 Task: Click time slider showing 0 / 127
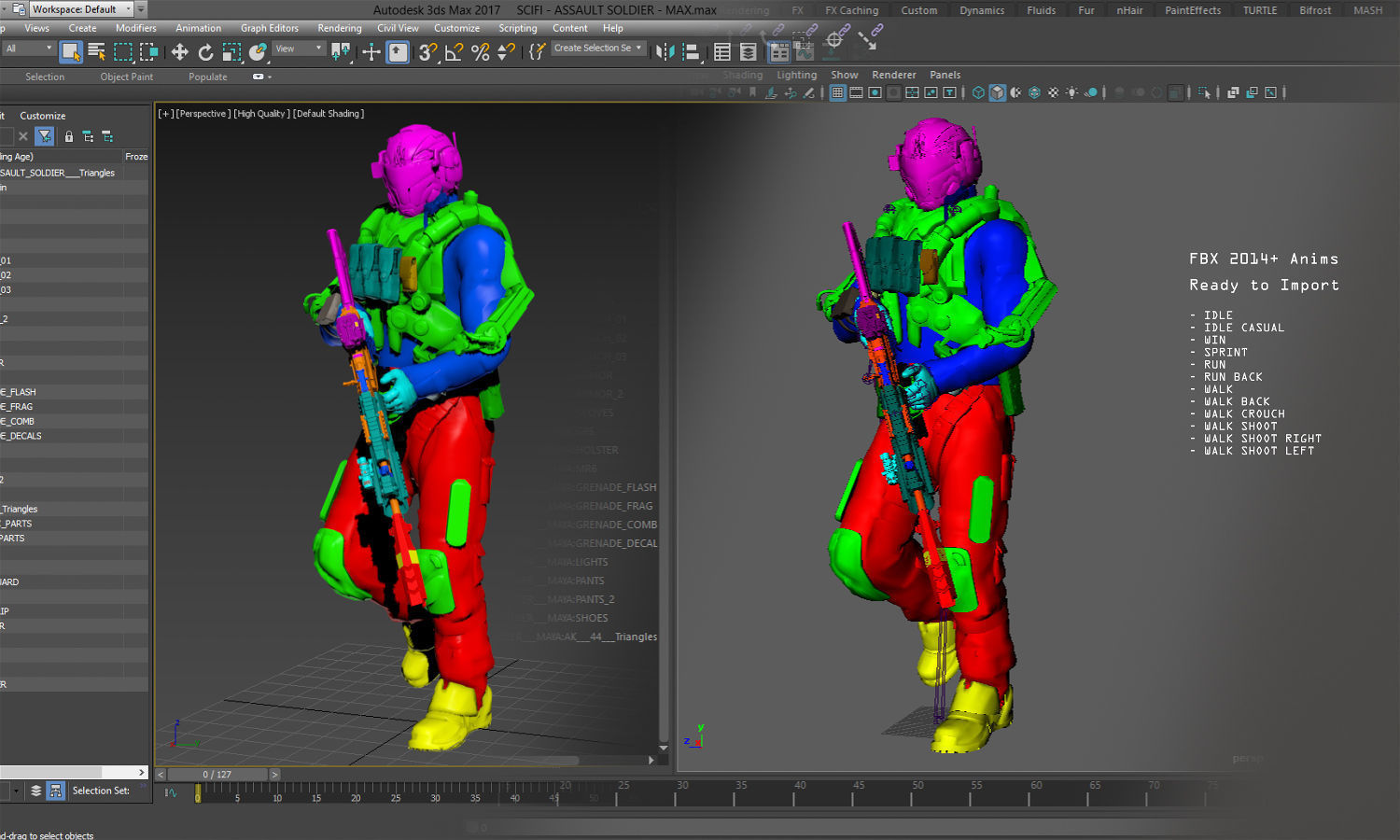click(x=217, y=775)
